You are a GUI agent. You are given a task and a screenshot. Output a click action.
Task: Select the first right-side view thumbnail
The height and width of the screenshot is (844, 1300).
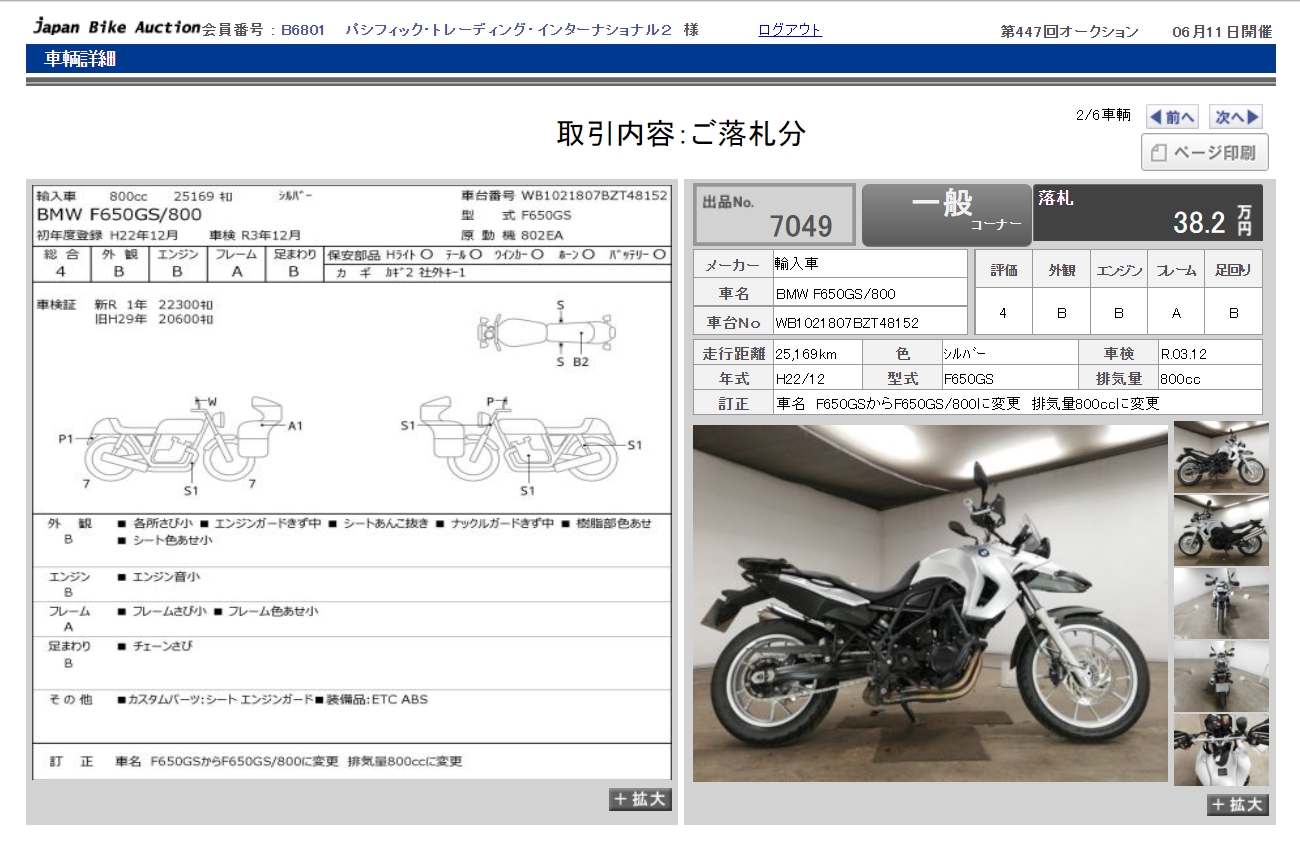click(1221, 457)
